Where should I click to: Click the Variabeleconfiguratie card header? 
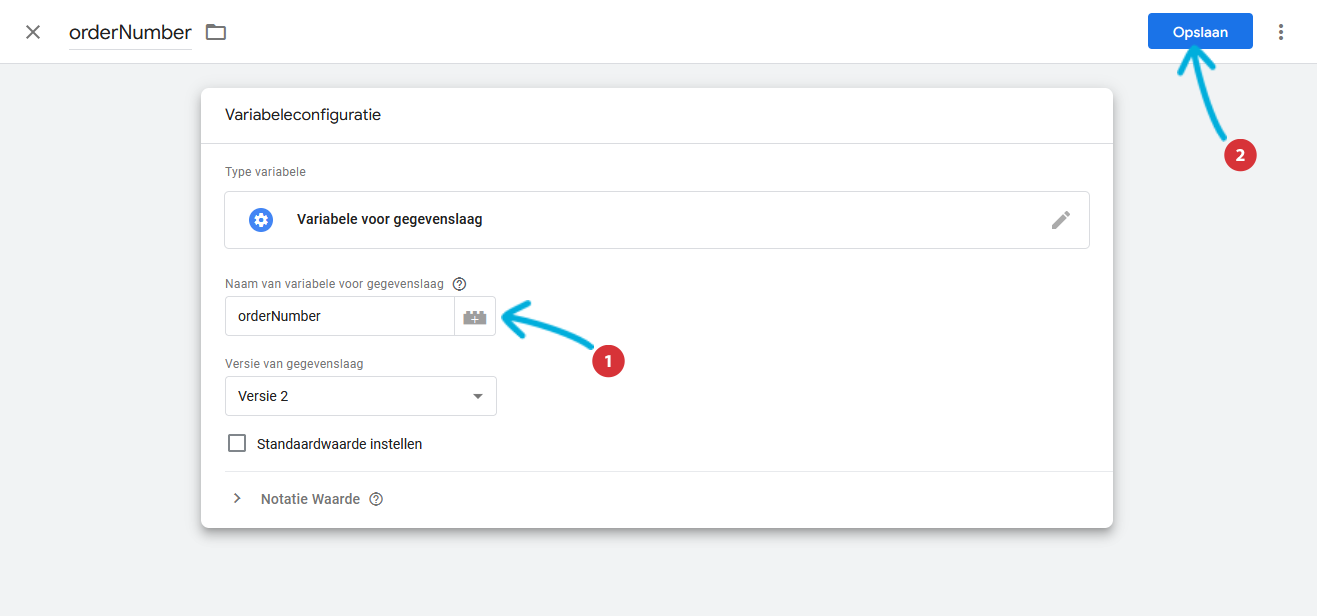(657, 115)
